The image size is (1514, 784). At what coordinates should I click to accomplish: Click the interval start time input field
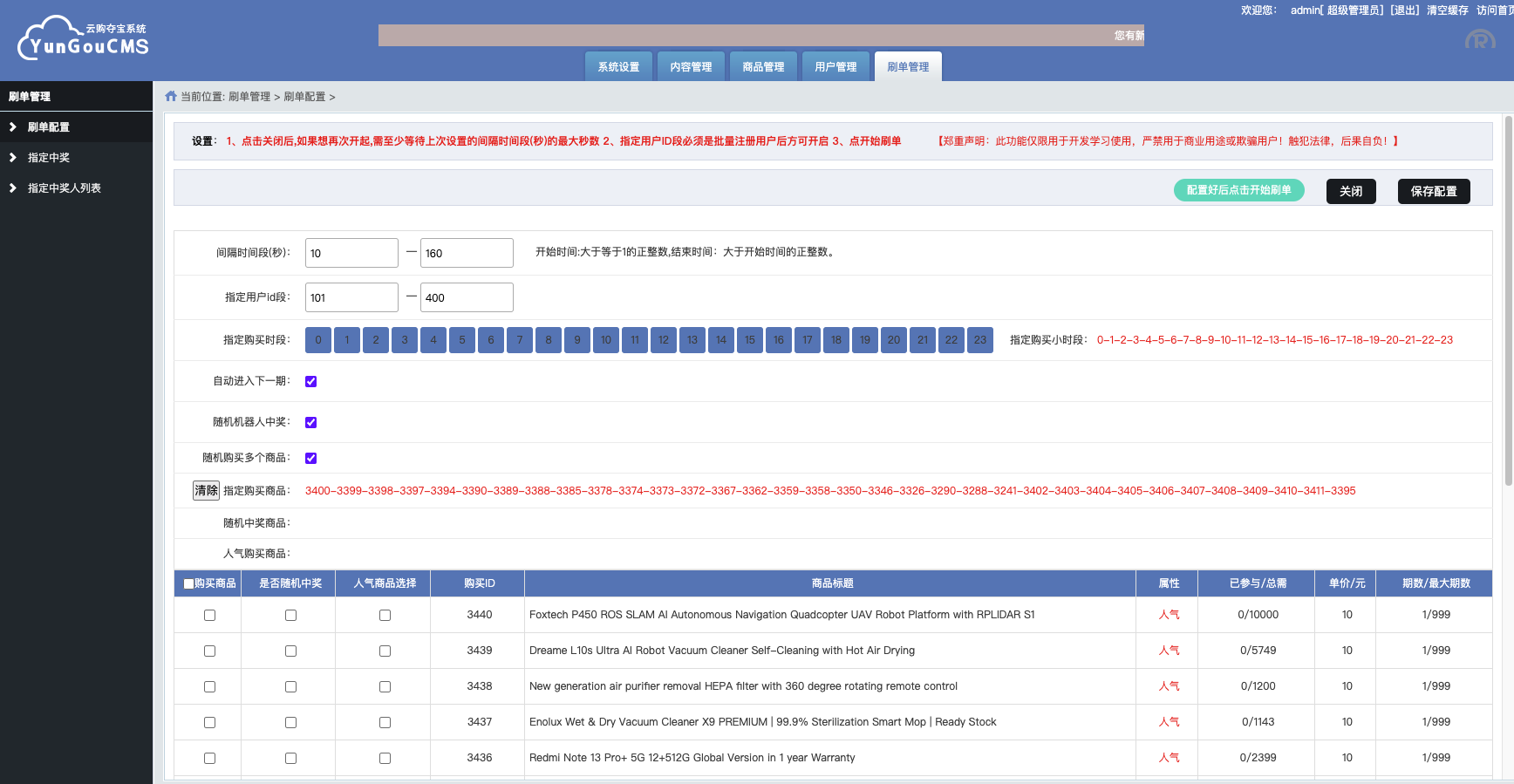pyautogui.click(x=351, y=254)
